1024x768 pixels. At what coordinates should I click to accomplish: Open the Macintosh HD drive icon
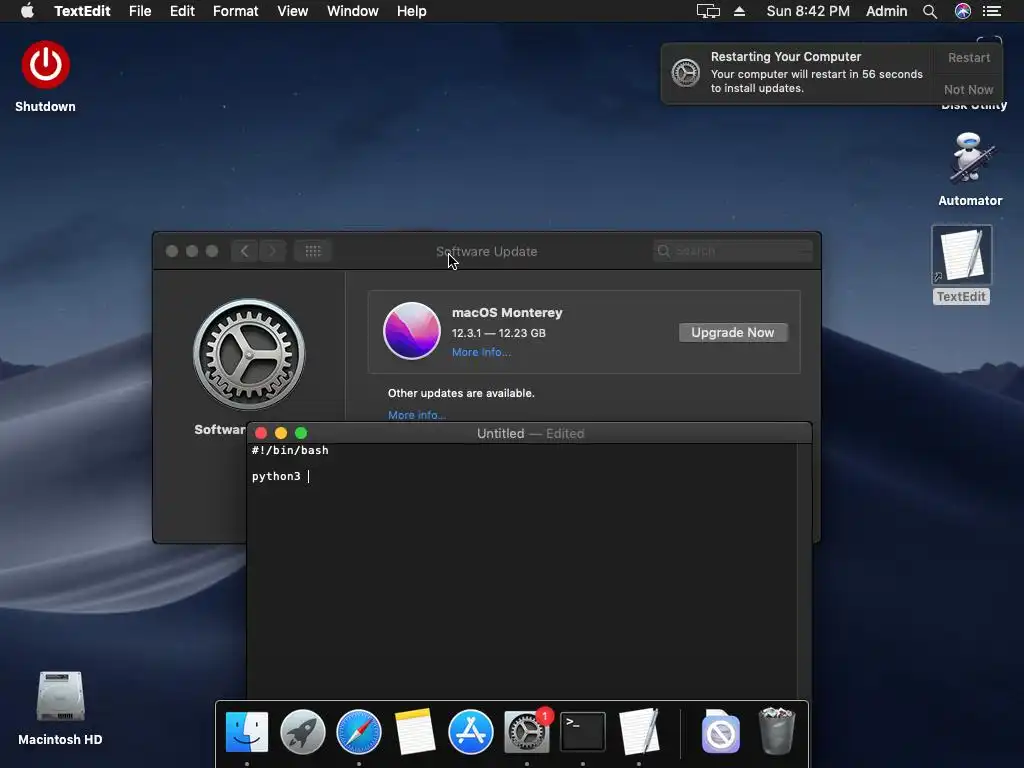point(60,697)
